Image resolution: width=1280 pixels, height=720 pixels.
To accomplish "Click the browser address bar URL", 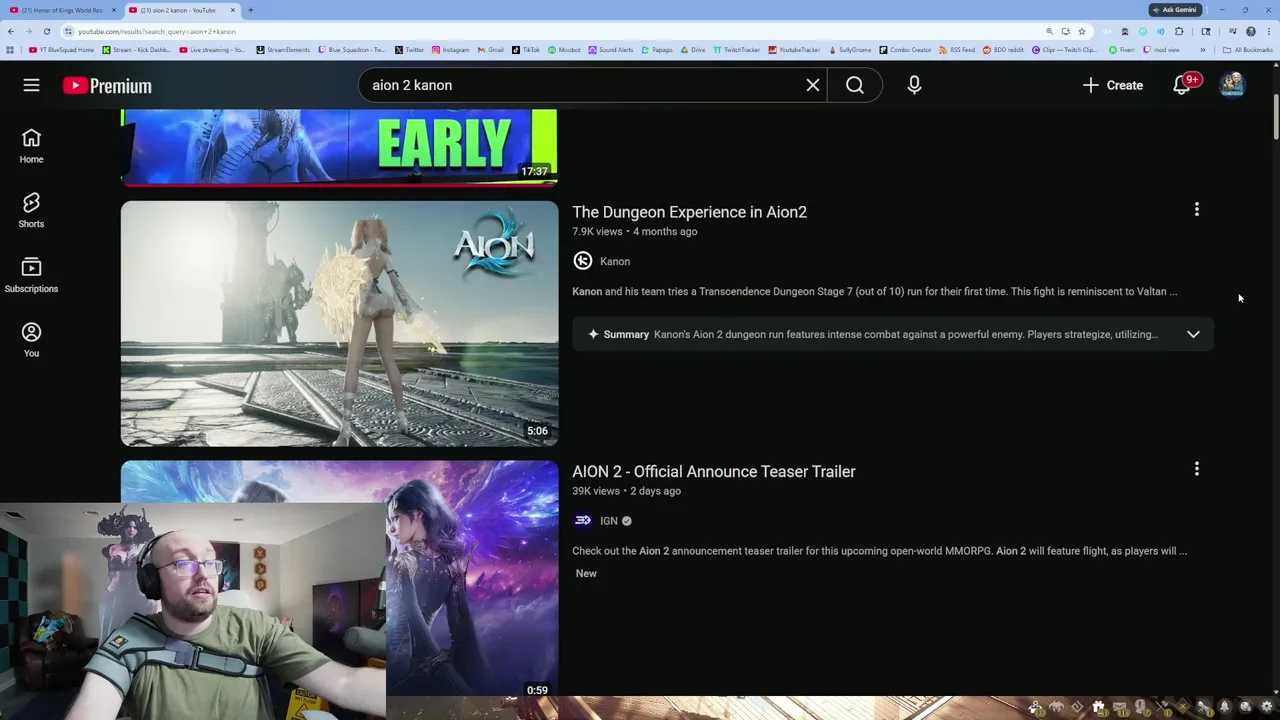I will (157, 31).
